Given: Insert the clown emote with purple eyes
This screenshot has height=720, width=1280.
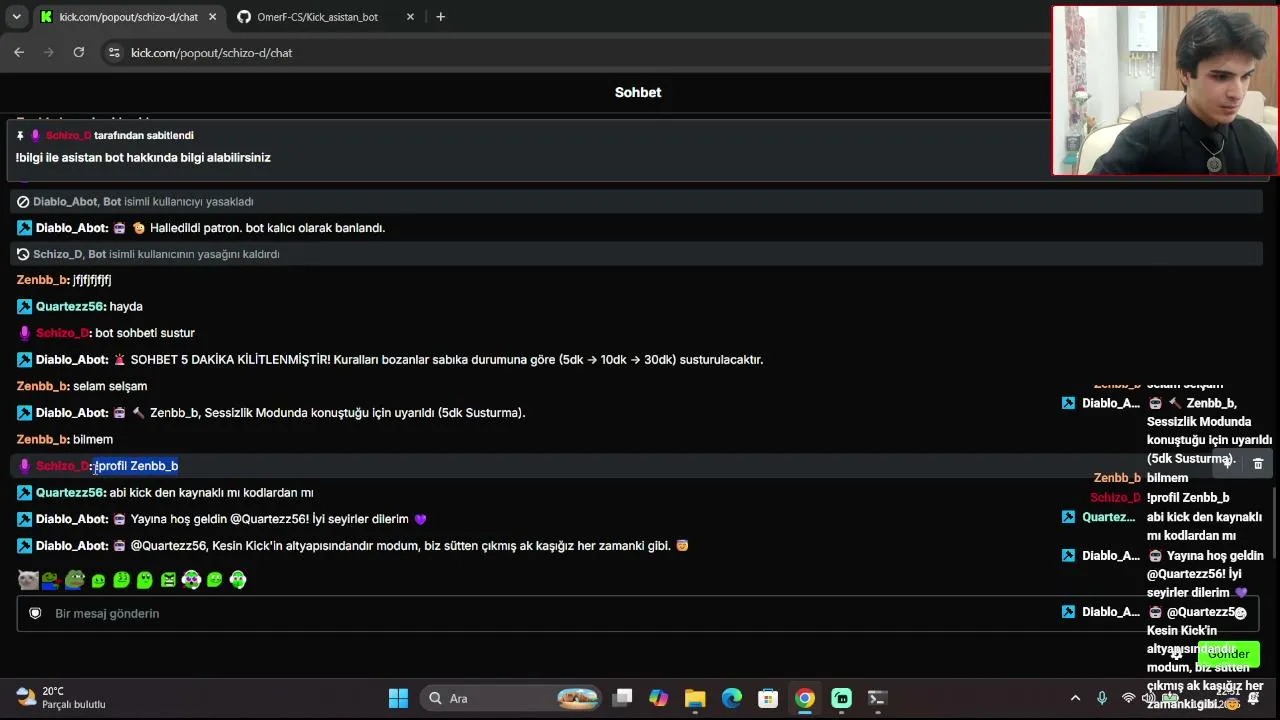Looking at the screenshot, I should [x=191, y=580].
